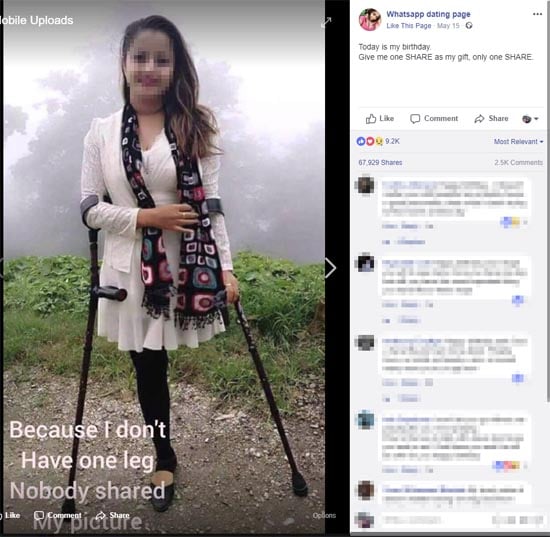Click the globe privacy icon beside May 15
Screen dimensions: 550x537
point(469,26)
